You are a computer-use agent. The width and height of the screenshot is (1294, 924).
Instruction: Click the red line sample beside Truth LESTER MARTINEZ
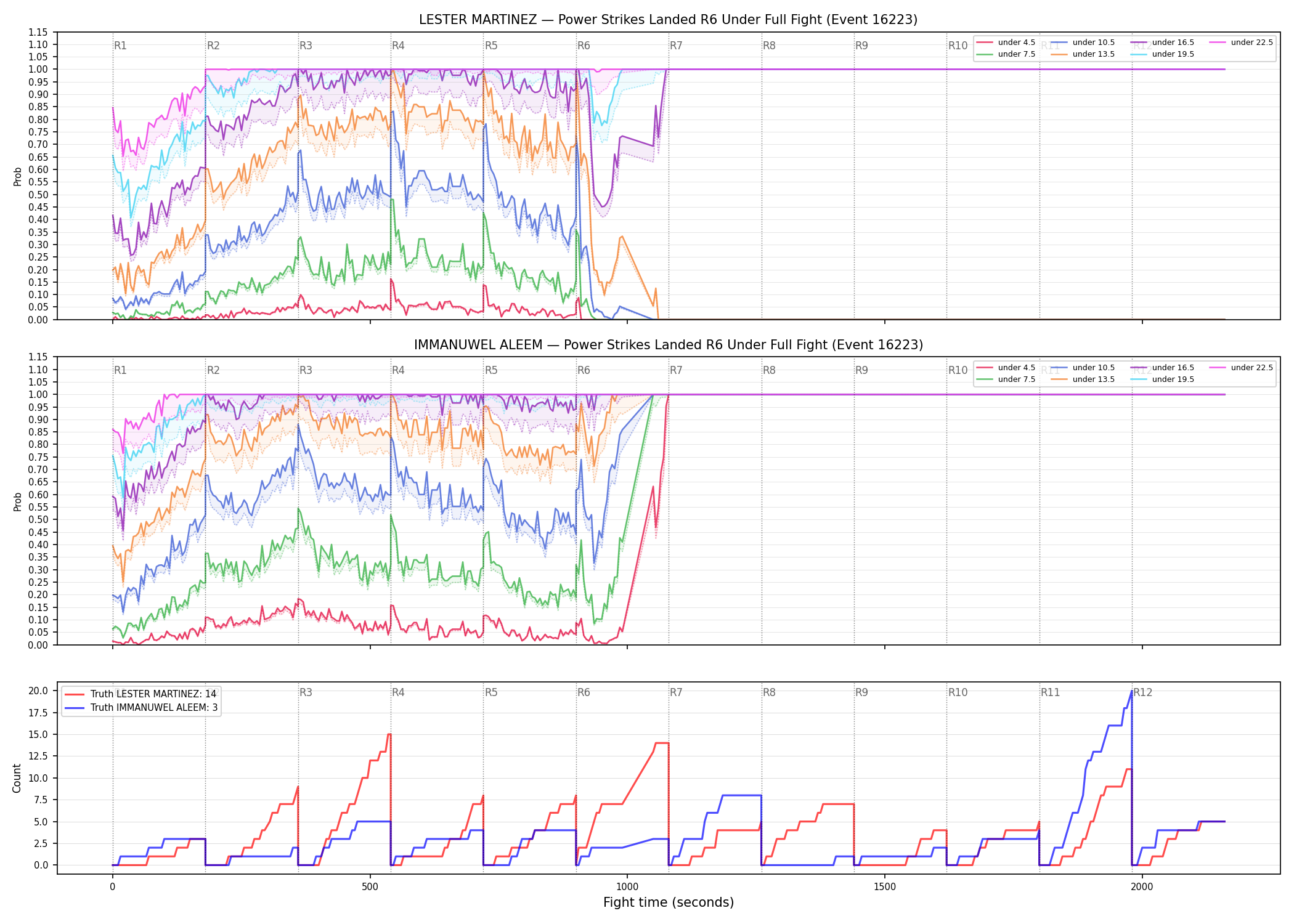pyautogui.click(x=75, y=694)
